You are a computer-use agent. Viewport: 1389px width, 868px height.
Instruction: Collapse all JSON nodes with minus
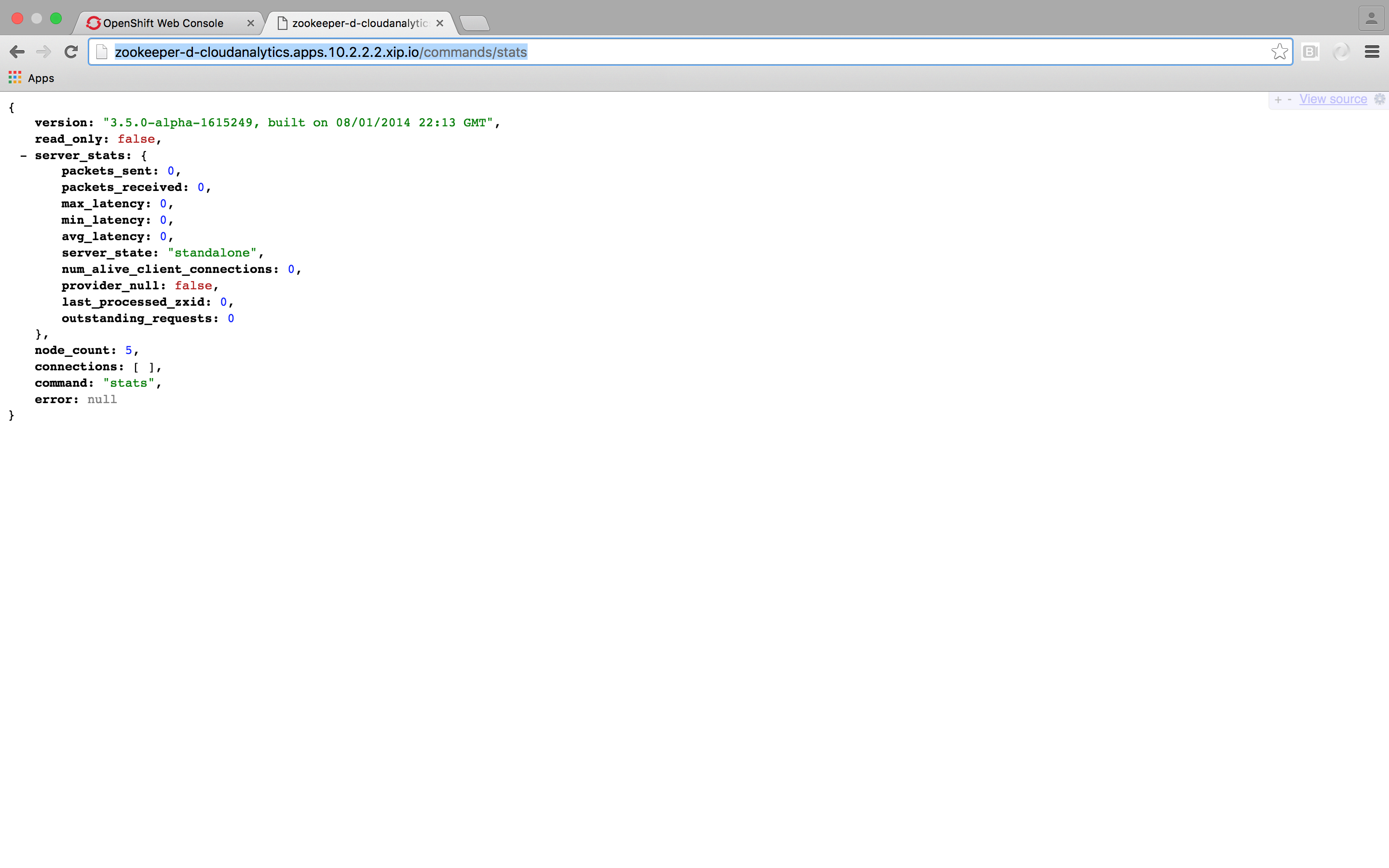tap(1289, 99)
